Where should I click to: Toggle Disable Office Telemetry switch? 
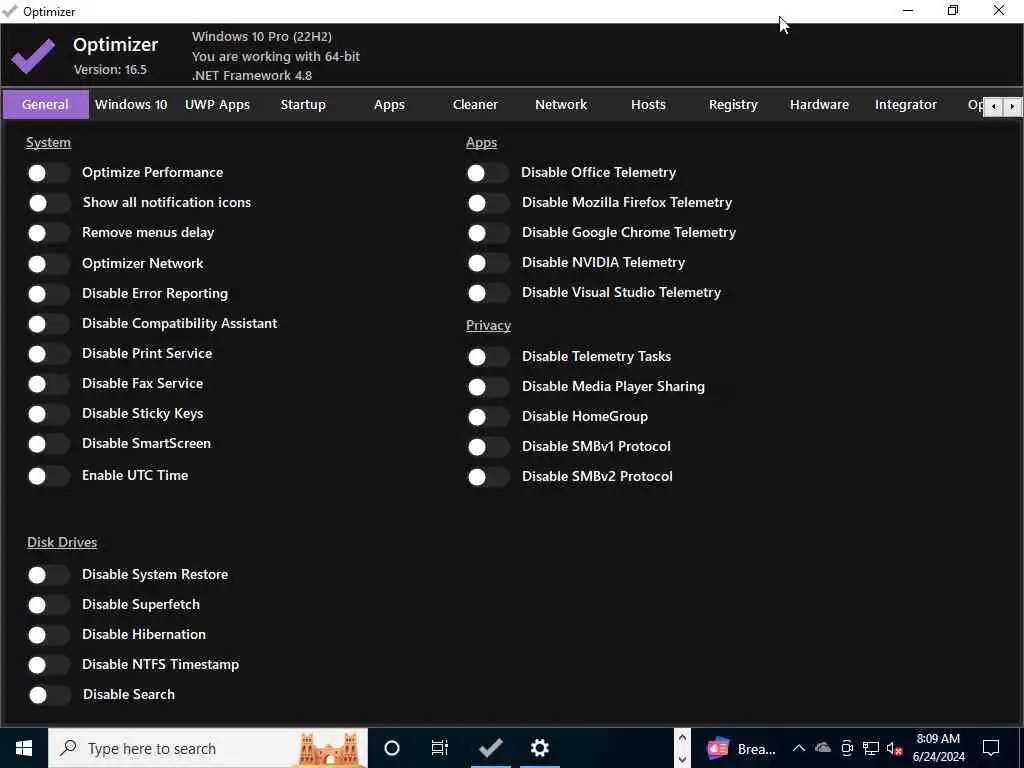(x=488, y=173)
